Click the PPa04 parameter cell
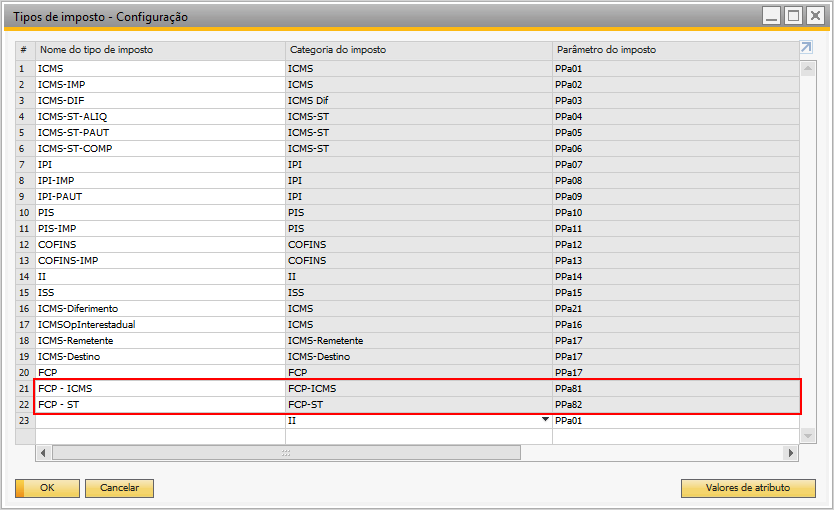 coord(676,116)
